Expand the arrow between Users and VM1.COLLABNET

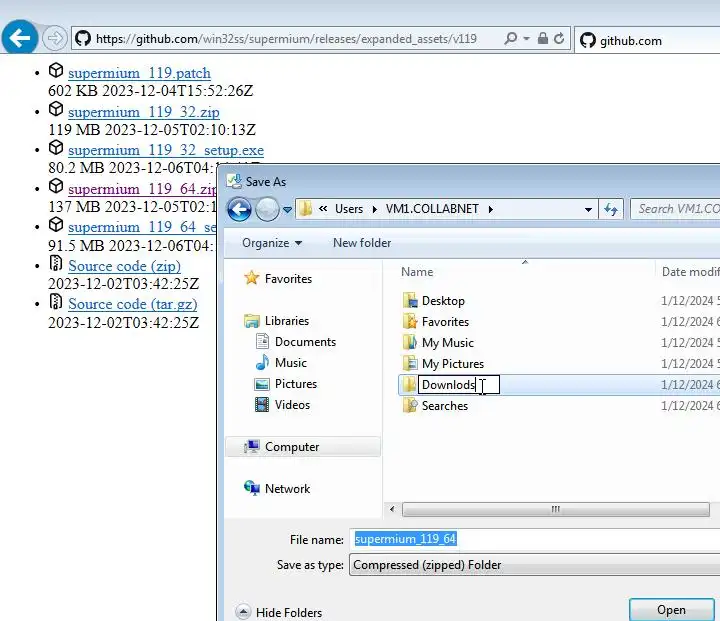374,209
